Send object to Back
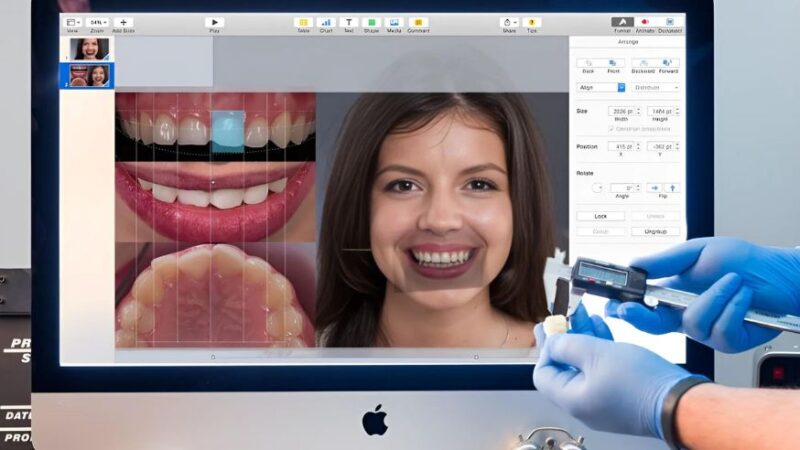Screen dimensions: 800x450 pyautogui.click(x=588, y=63)
